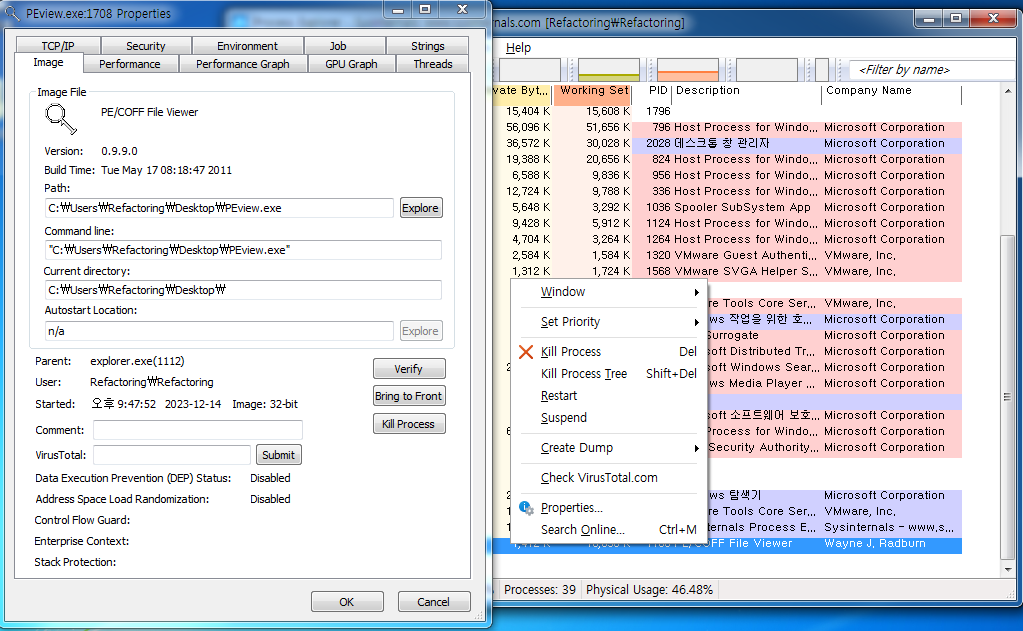Click OK in the Properties dialog

(347, 602)
